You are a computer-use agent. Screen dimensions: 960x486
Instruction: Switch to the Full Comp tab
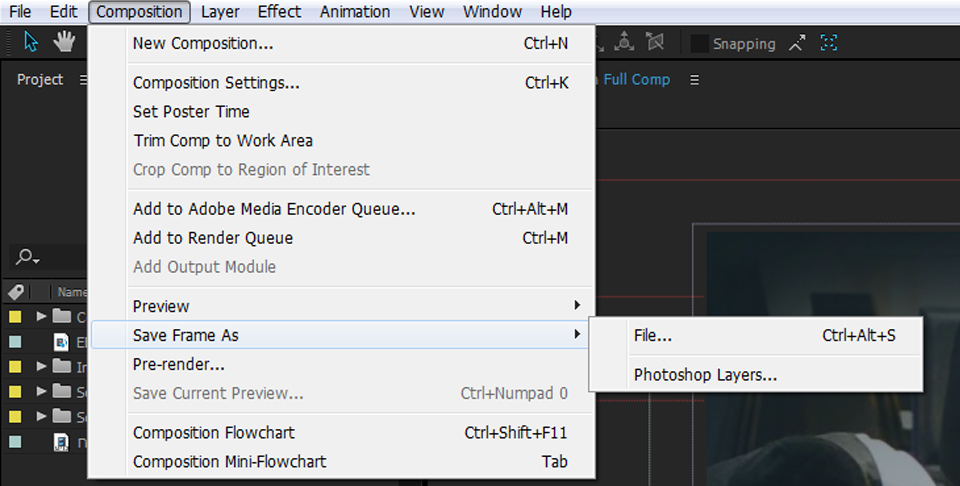pos(636,79)
